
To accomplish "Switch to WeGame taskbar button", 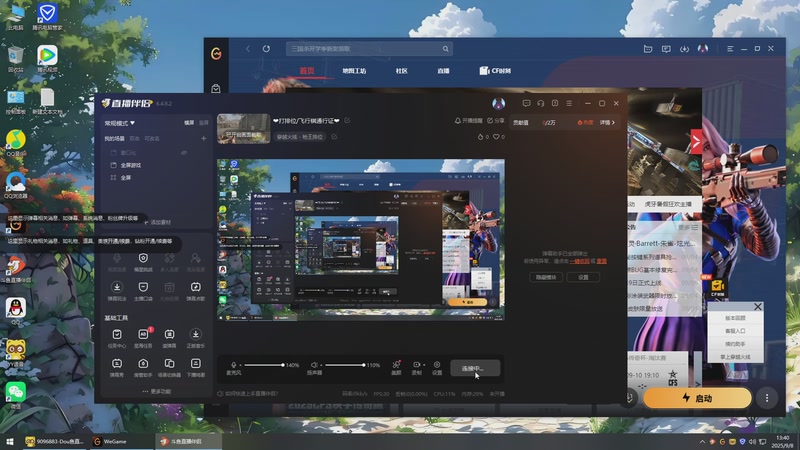I will click(120, 441).
